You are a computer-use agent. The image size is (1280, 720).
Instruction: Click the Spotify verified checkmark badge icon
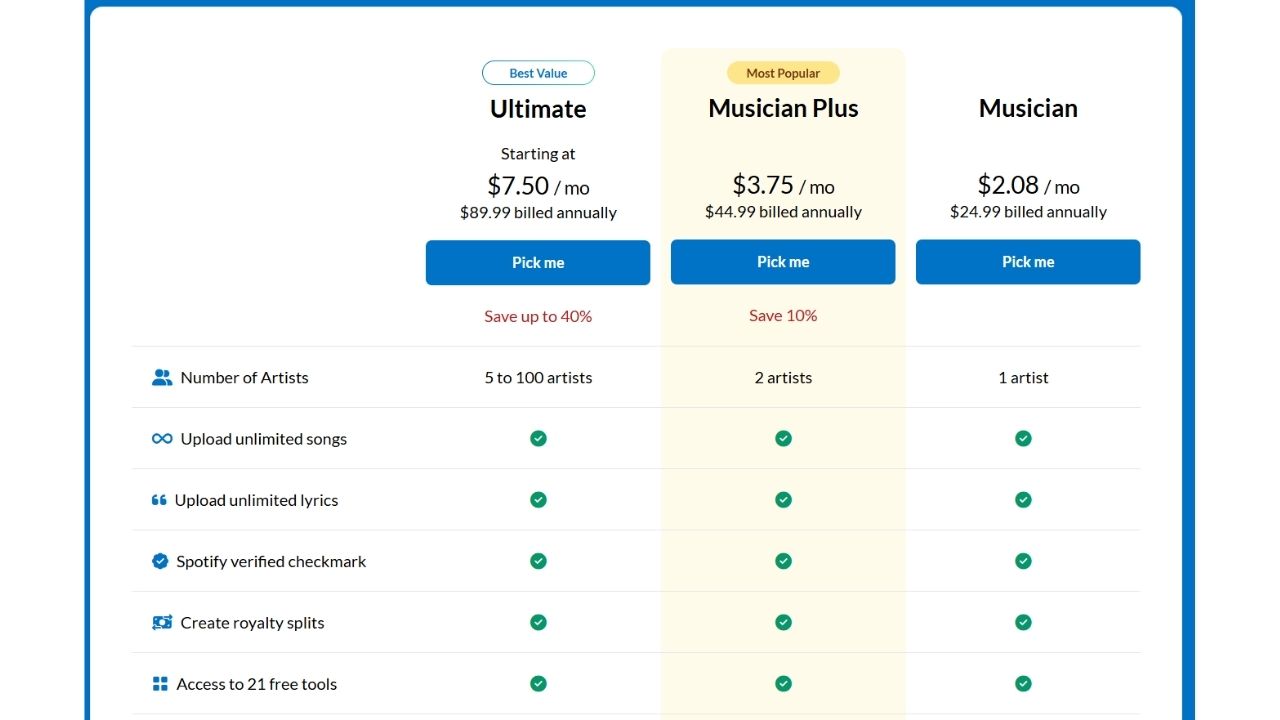[x=159, y=561]
